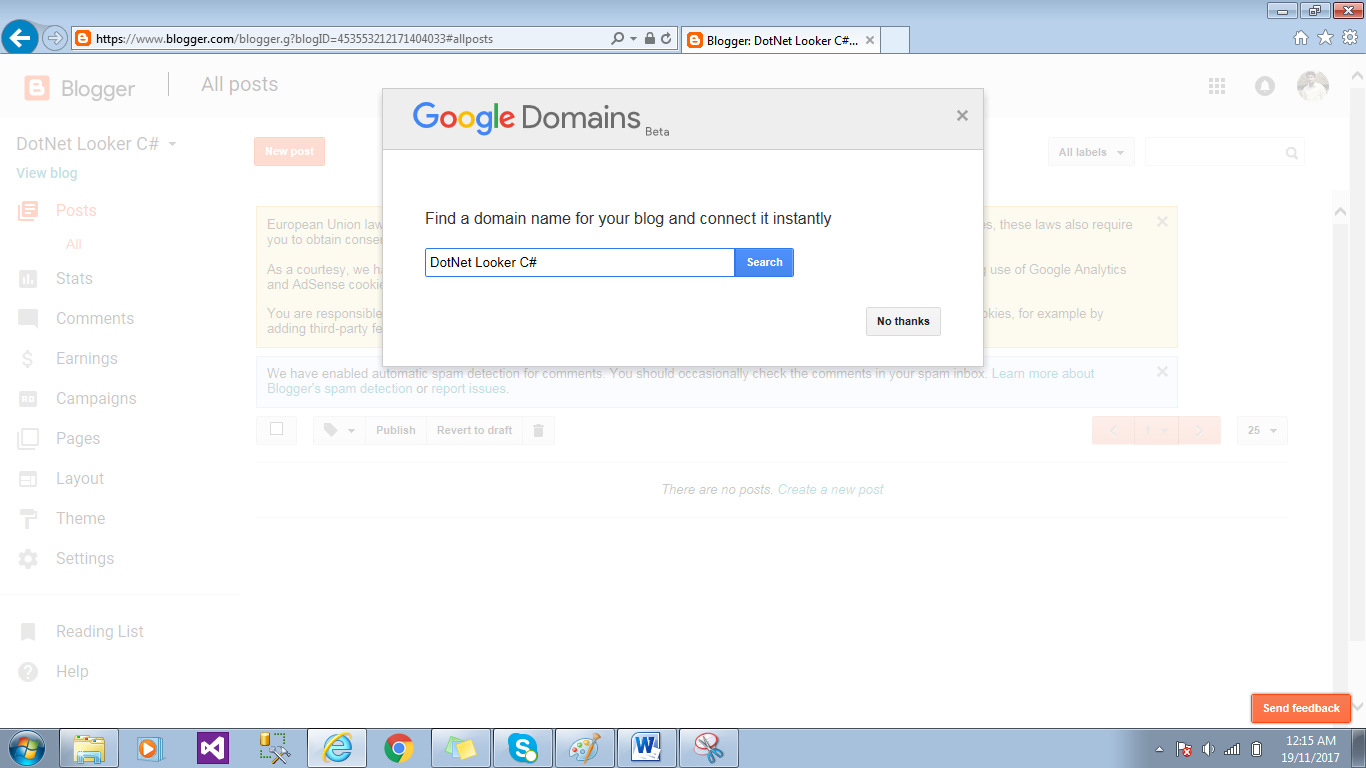Open Help in the sidebar

[72, 671]
